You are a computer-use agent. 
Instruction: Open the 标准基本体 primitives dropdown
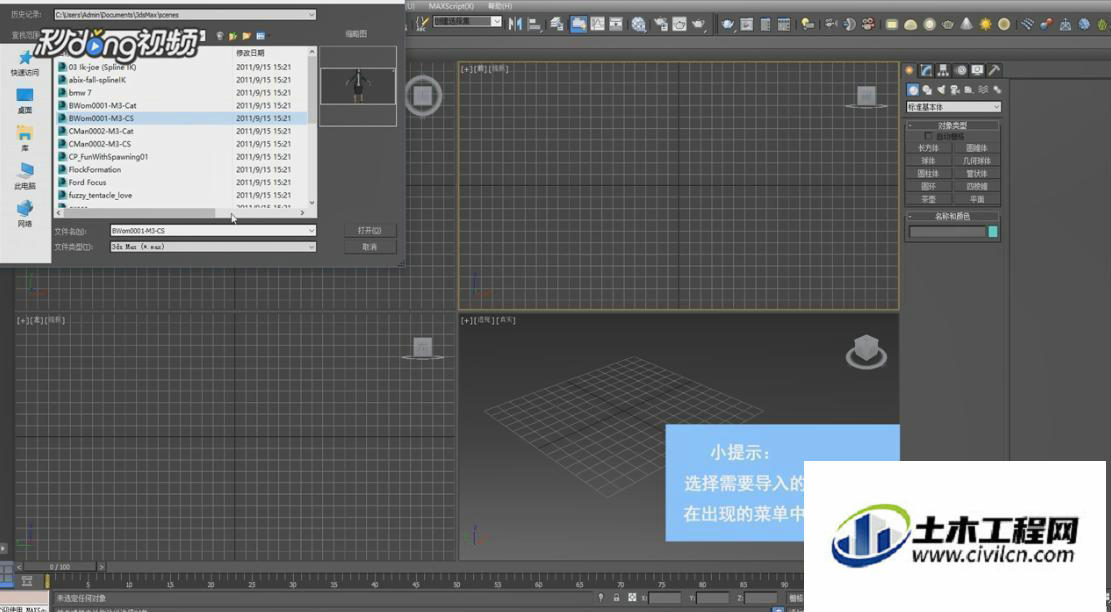pos(954,107)
